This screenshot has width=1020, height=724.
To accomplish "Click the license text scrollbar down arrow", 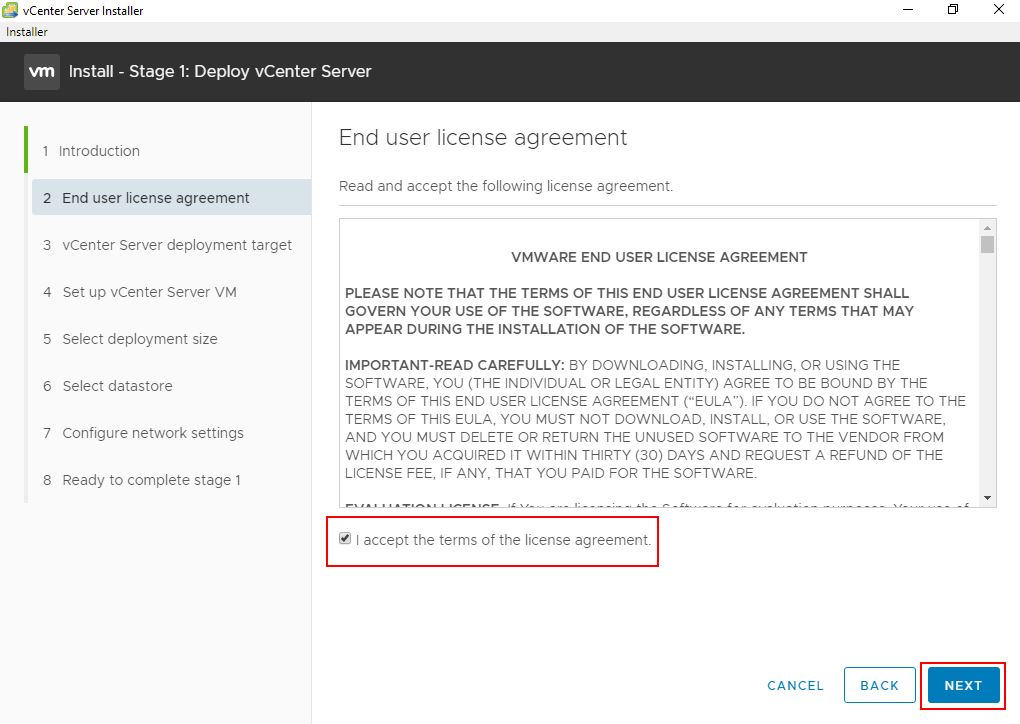I will tap(987, 498).
